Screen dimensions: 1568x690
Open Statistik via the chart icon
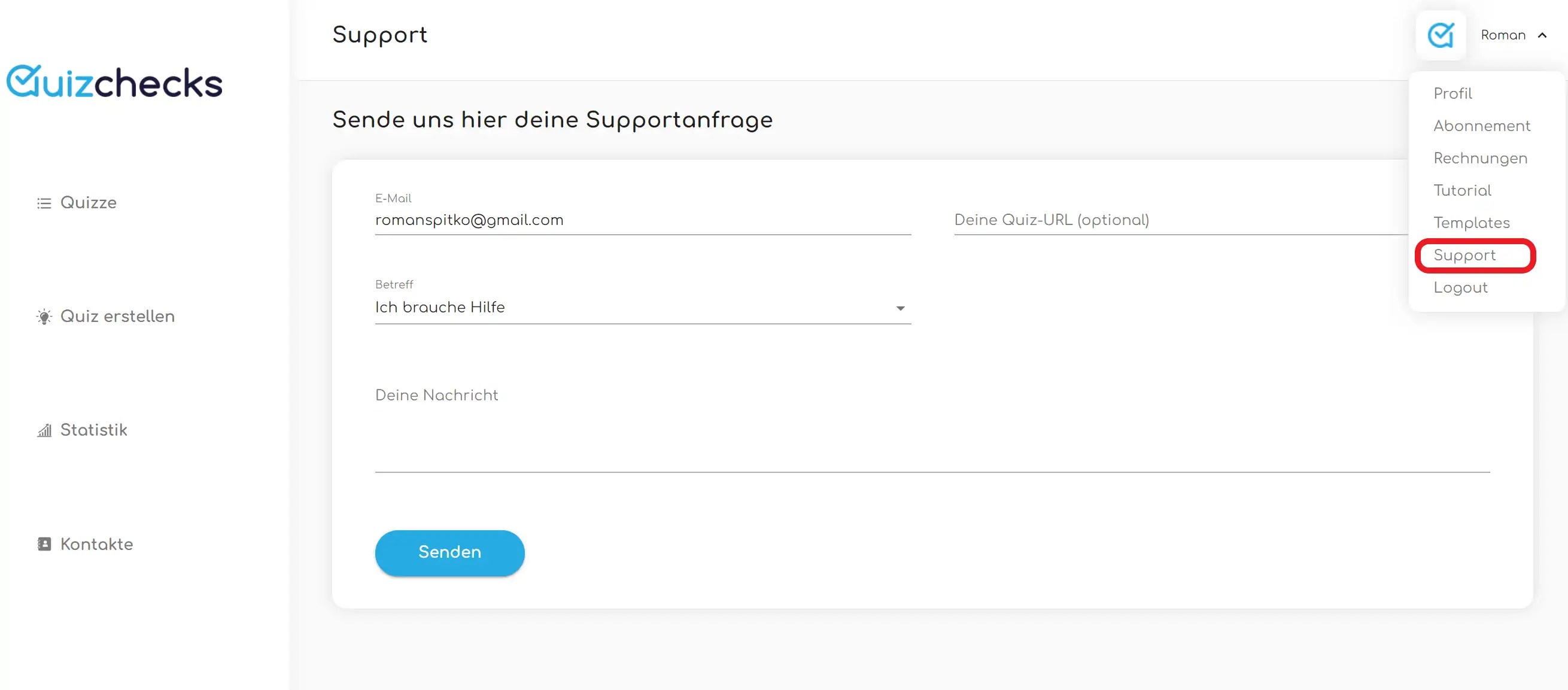pos(43,430)
